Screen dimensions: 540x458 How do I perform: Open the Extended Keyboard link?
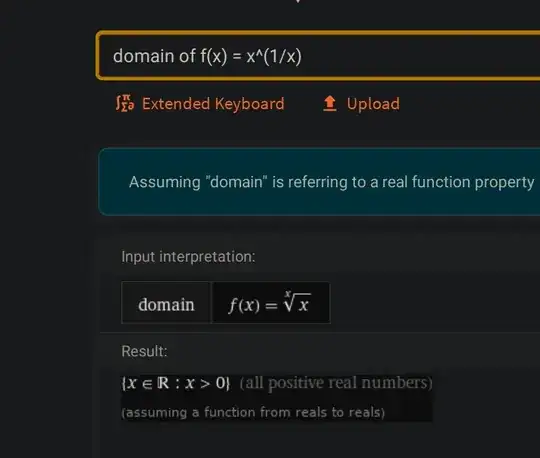point(200,103)
